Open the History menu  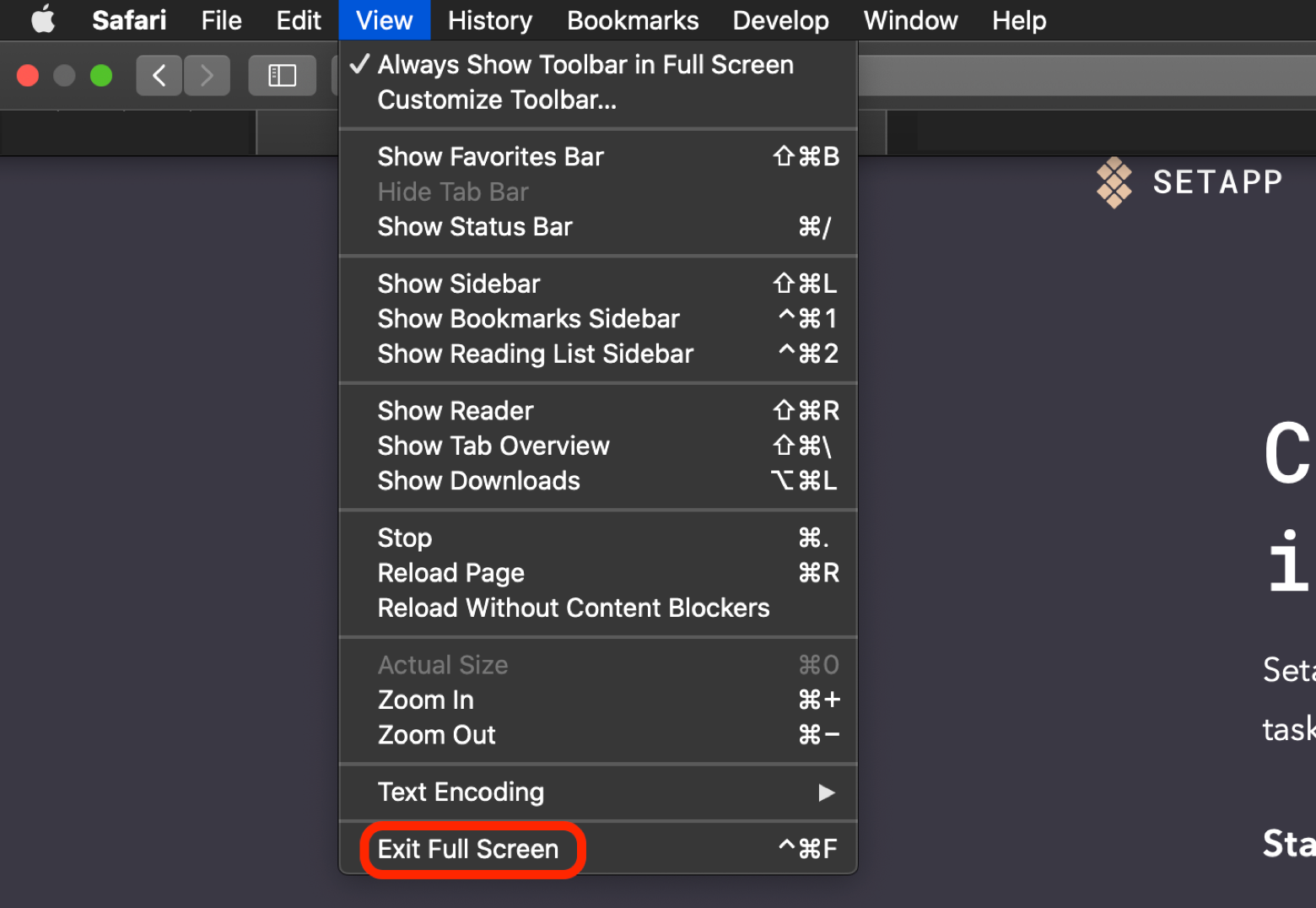489,19
